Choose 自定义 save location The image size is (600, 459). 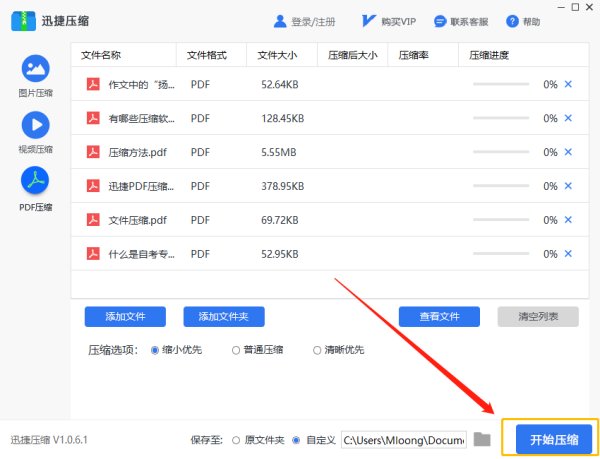(296, 440)
